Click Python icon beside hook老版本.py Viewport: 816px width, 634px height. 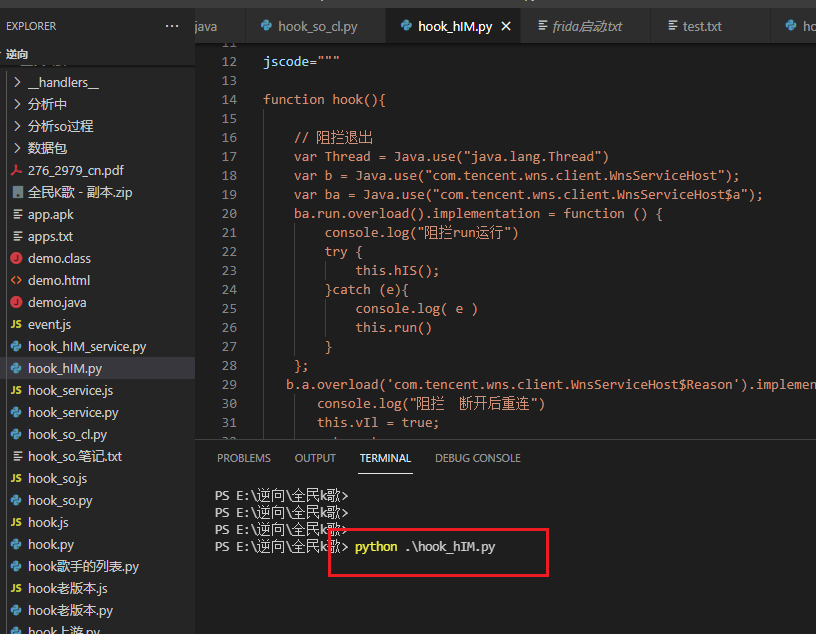pyautogui.click(x=17, y=610)
